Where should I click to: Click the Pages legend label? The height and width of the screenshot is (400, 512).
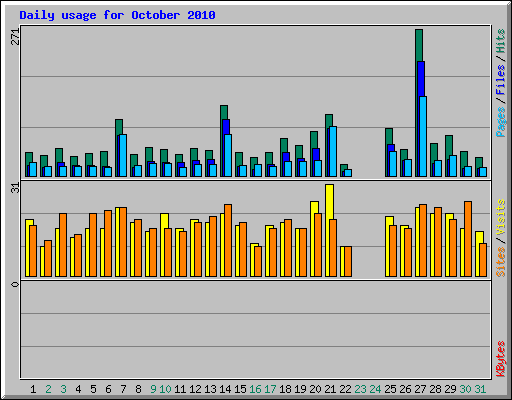click(500, 122)
